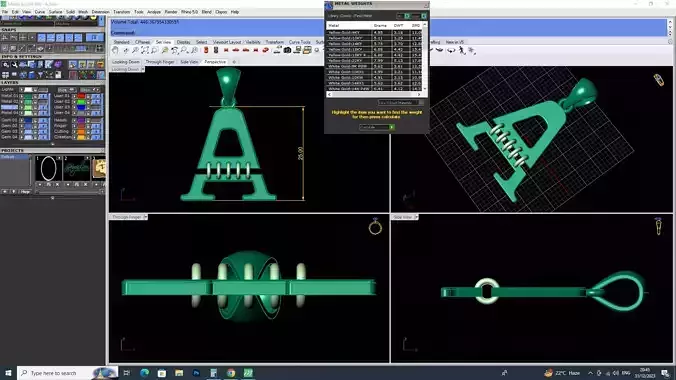The height and width of the screenshot is (380, 676).
Task: Click the Help button in Projects panel
Action: (x=25, y=192)
